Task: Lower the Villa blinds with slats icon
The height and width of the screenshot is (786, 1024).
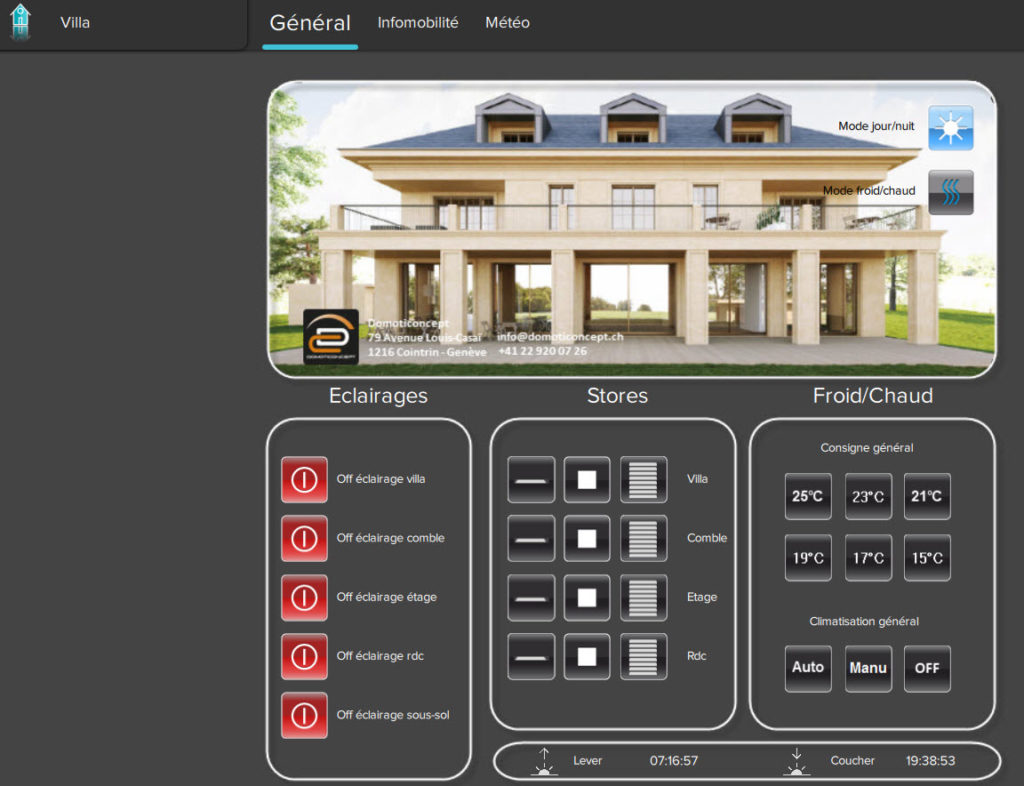Action: point(643,479)
